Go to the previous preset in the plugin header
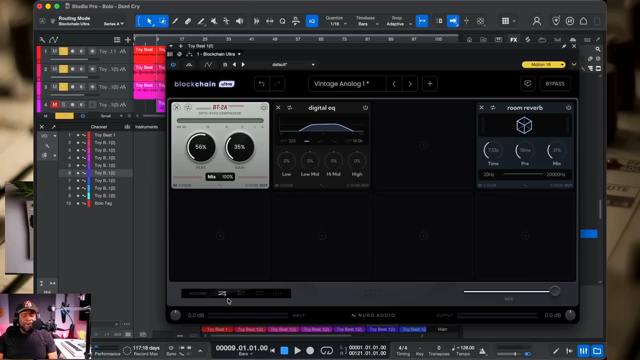This screenshot has width=640, height=360. pos(234,64)
